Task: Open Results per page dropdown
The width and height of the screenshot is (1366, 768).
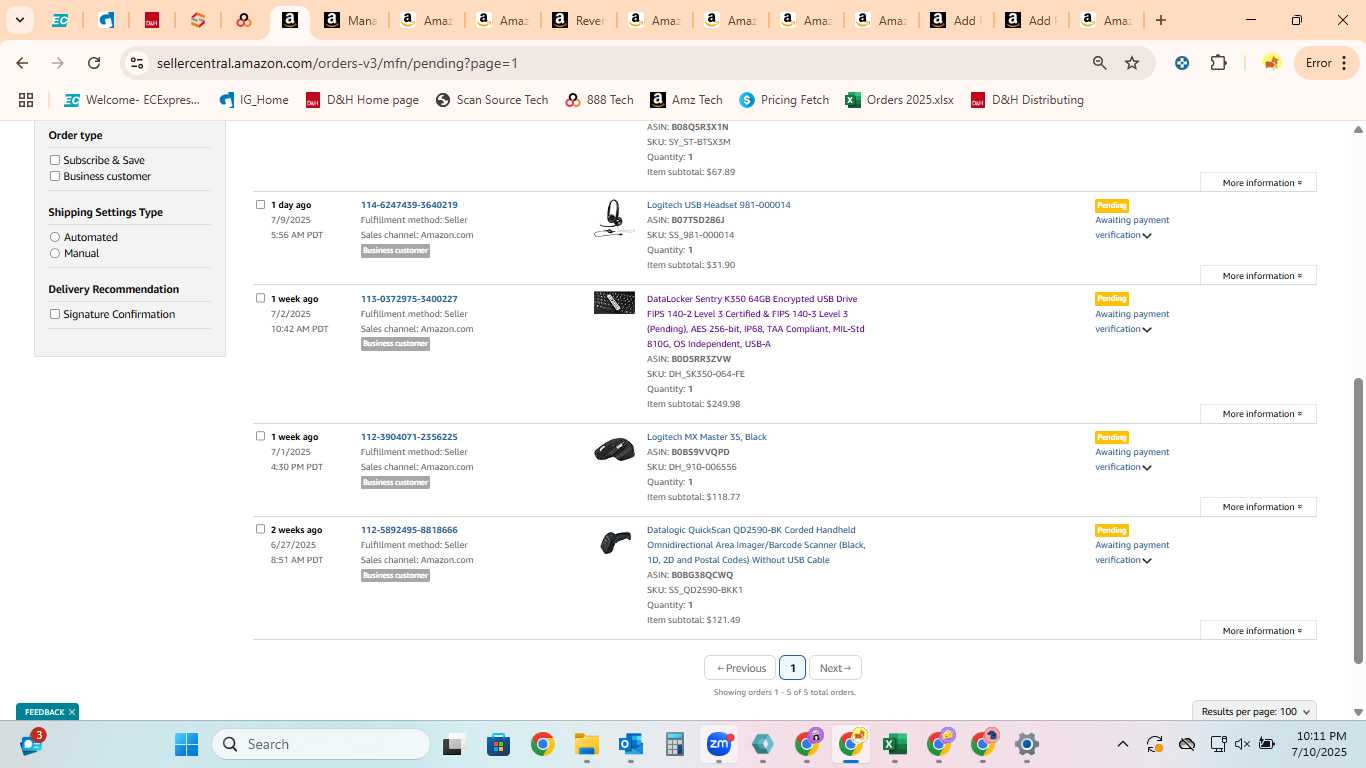Action: (1254, 712)
